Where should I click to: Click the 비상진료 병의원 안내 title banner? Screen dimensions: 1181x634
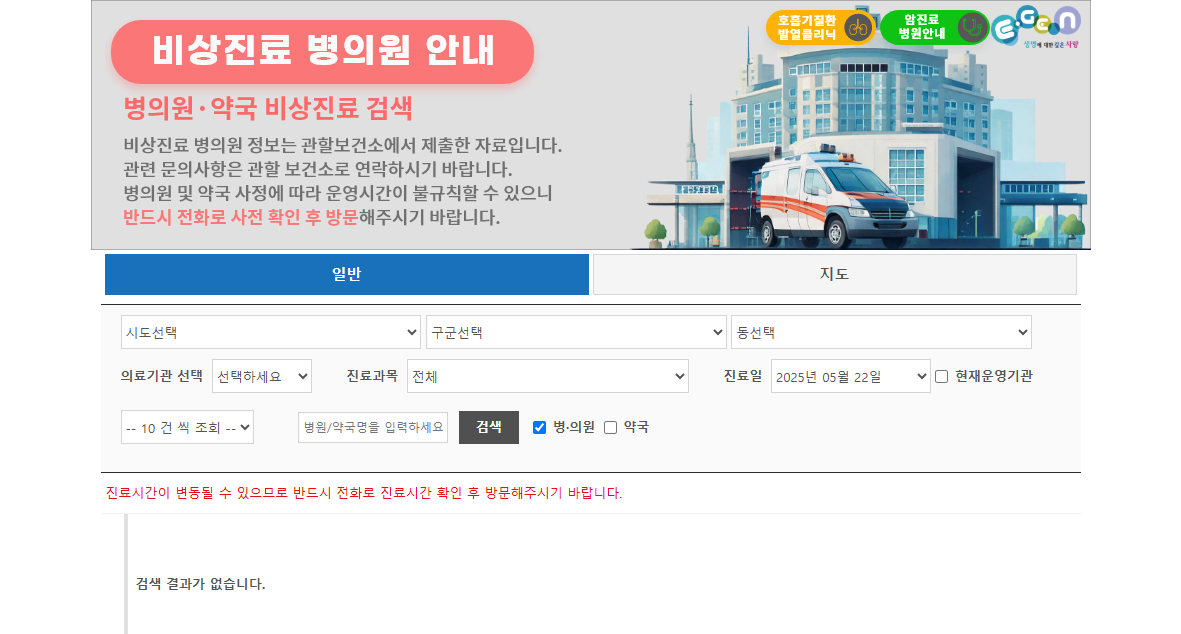[x=322, y=51]
